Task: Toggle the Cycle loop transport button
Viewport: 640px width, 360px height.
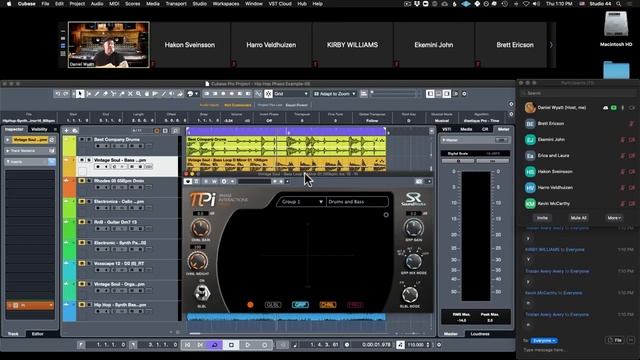Action: point(215,345)
